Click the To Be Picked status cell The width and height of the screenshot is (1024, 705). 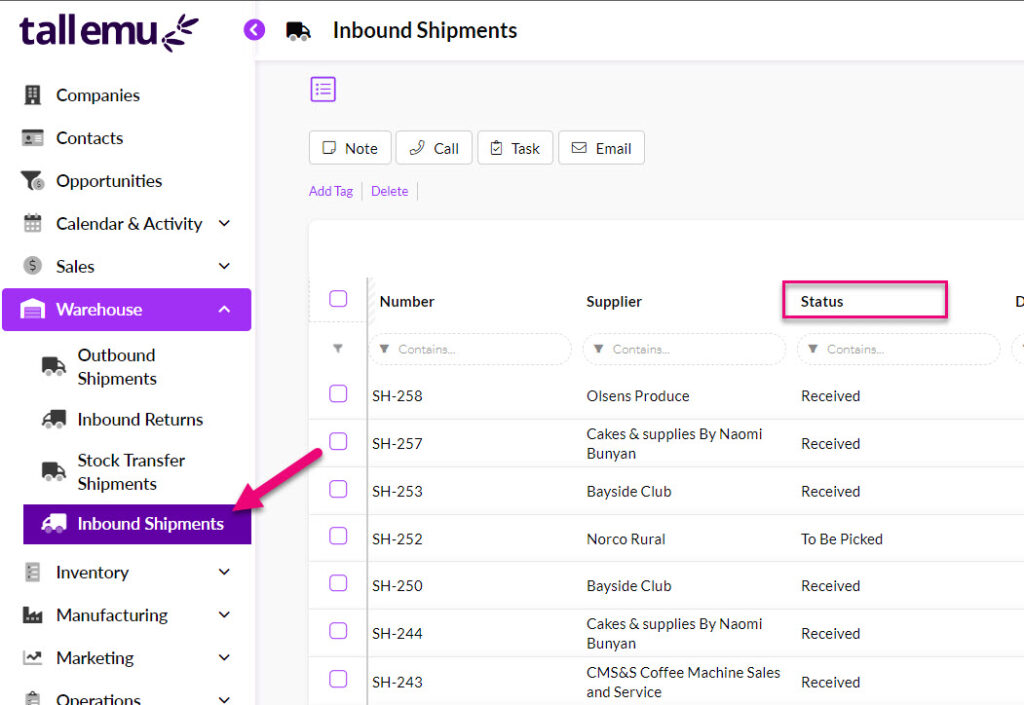click(842, 539)
